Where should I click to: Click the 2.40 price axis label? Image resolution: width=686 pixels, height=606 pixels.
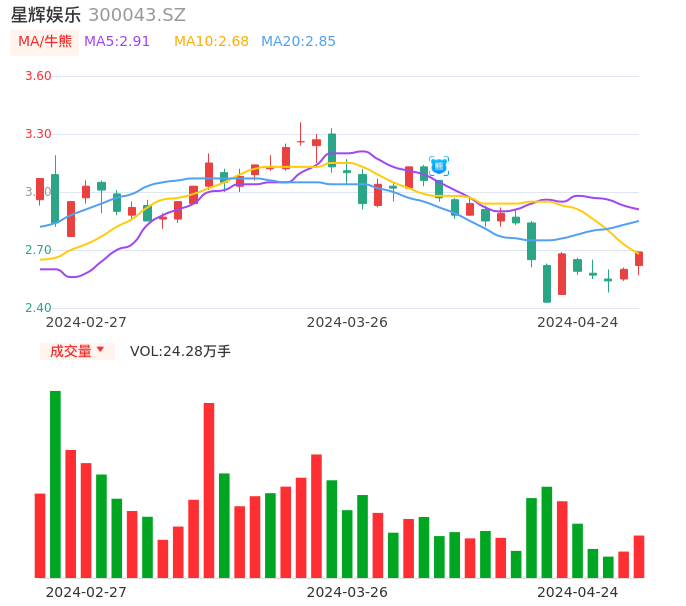(38, 308)
